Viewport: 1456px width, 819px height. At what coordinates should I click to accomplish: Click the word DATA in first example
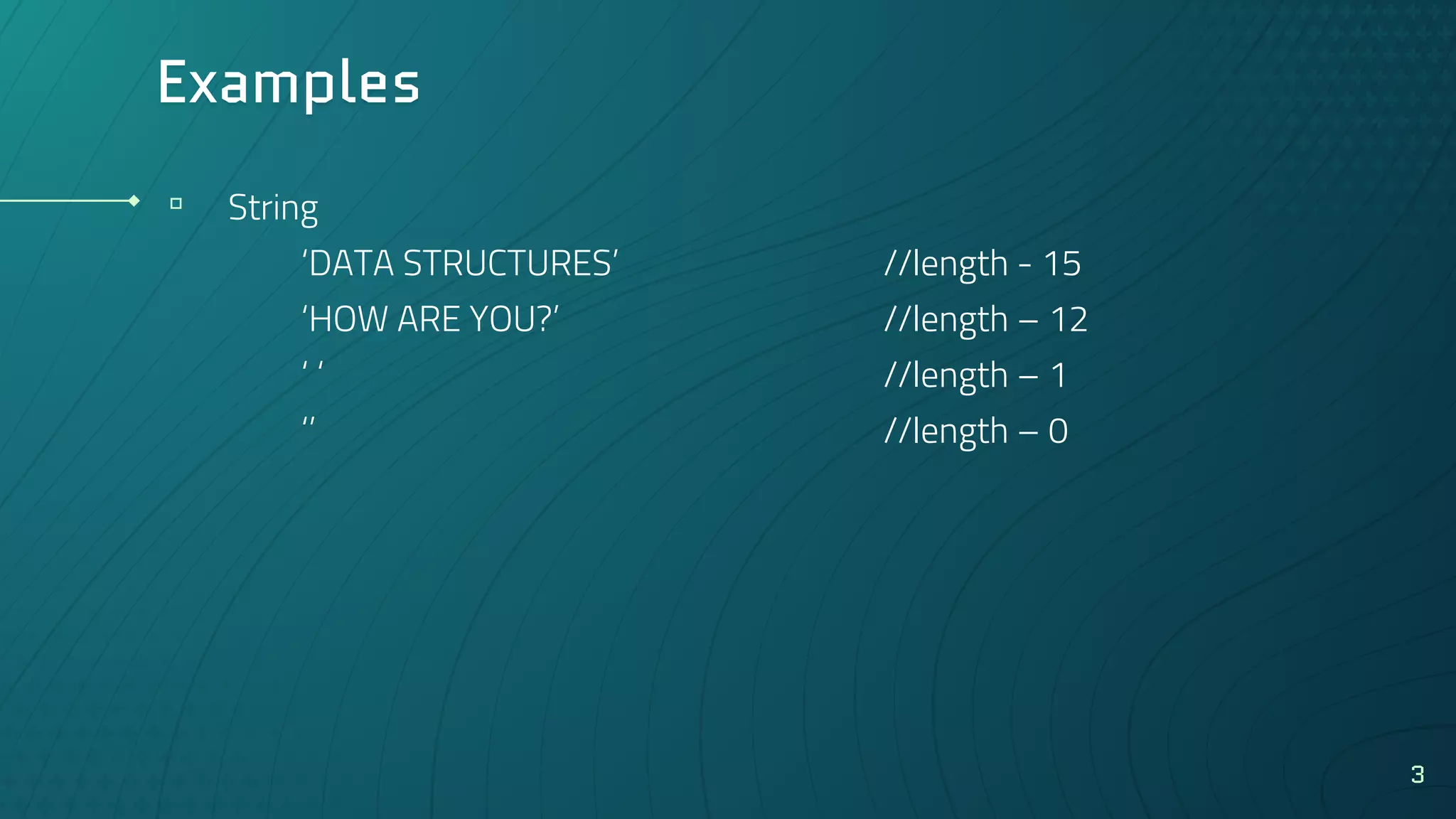pos(351,264)
